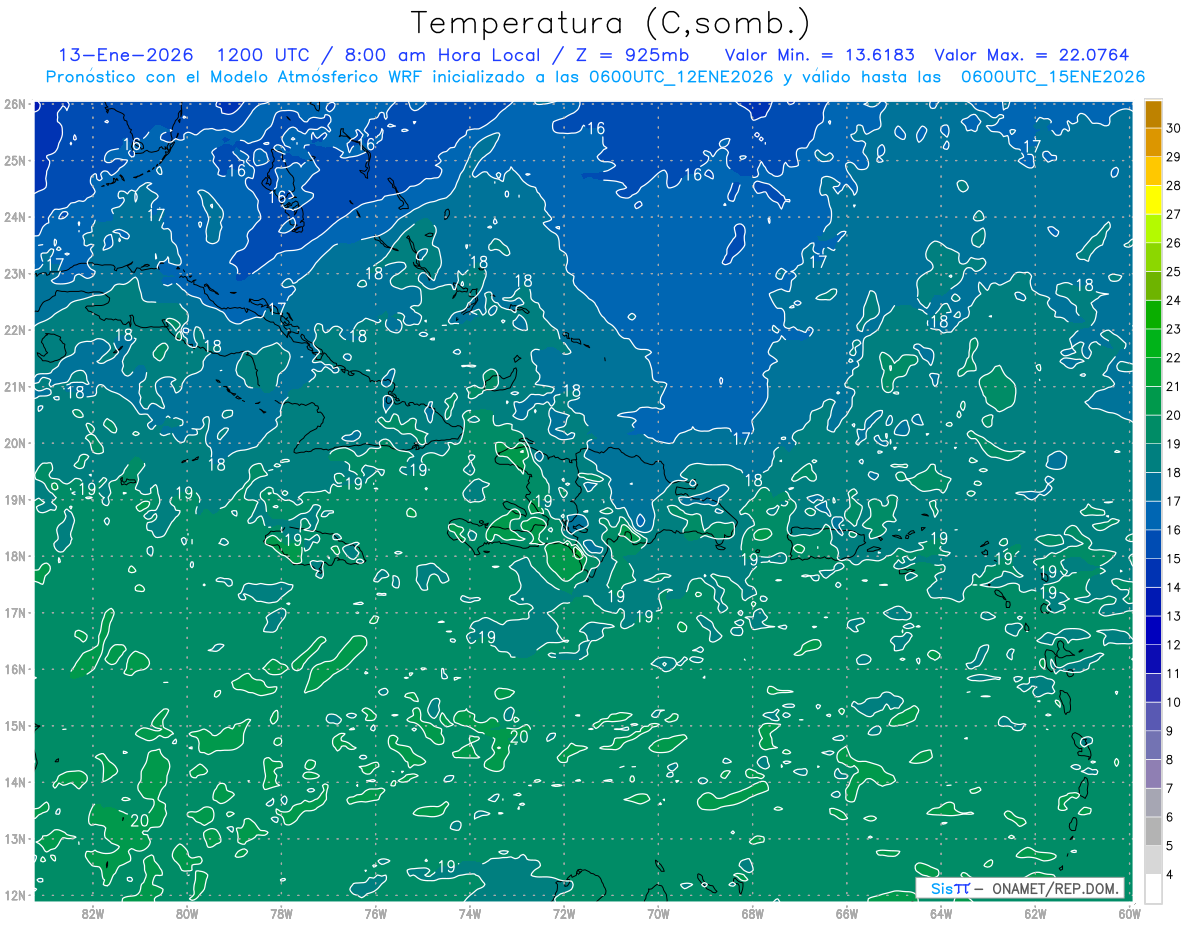Click the '16N' latitude axis label
Screen dimensions: 1200x927
click(15, 669)
